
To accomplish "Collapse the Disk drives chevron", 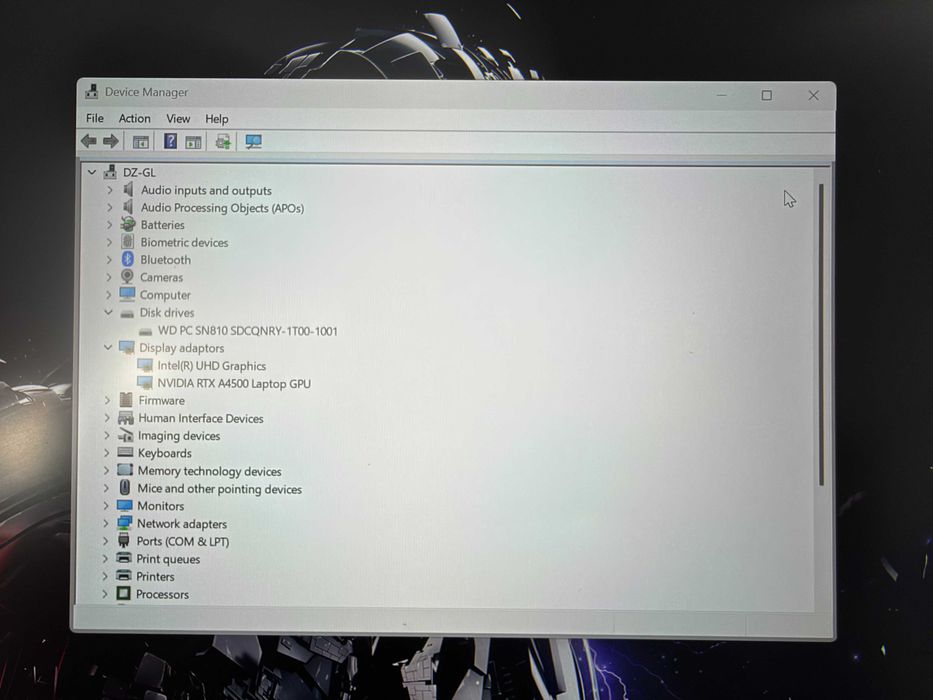I will 108,312.
